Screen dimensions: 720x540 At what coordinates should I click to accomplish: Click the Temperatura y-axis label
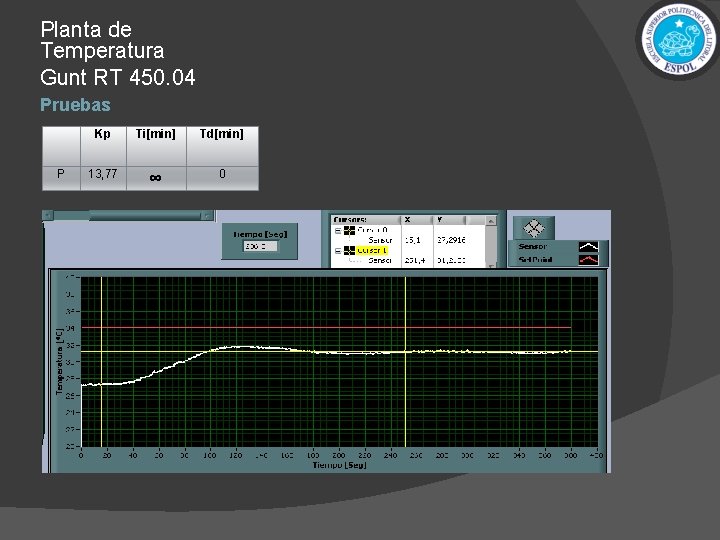[x=59, y=361]
